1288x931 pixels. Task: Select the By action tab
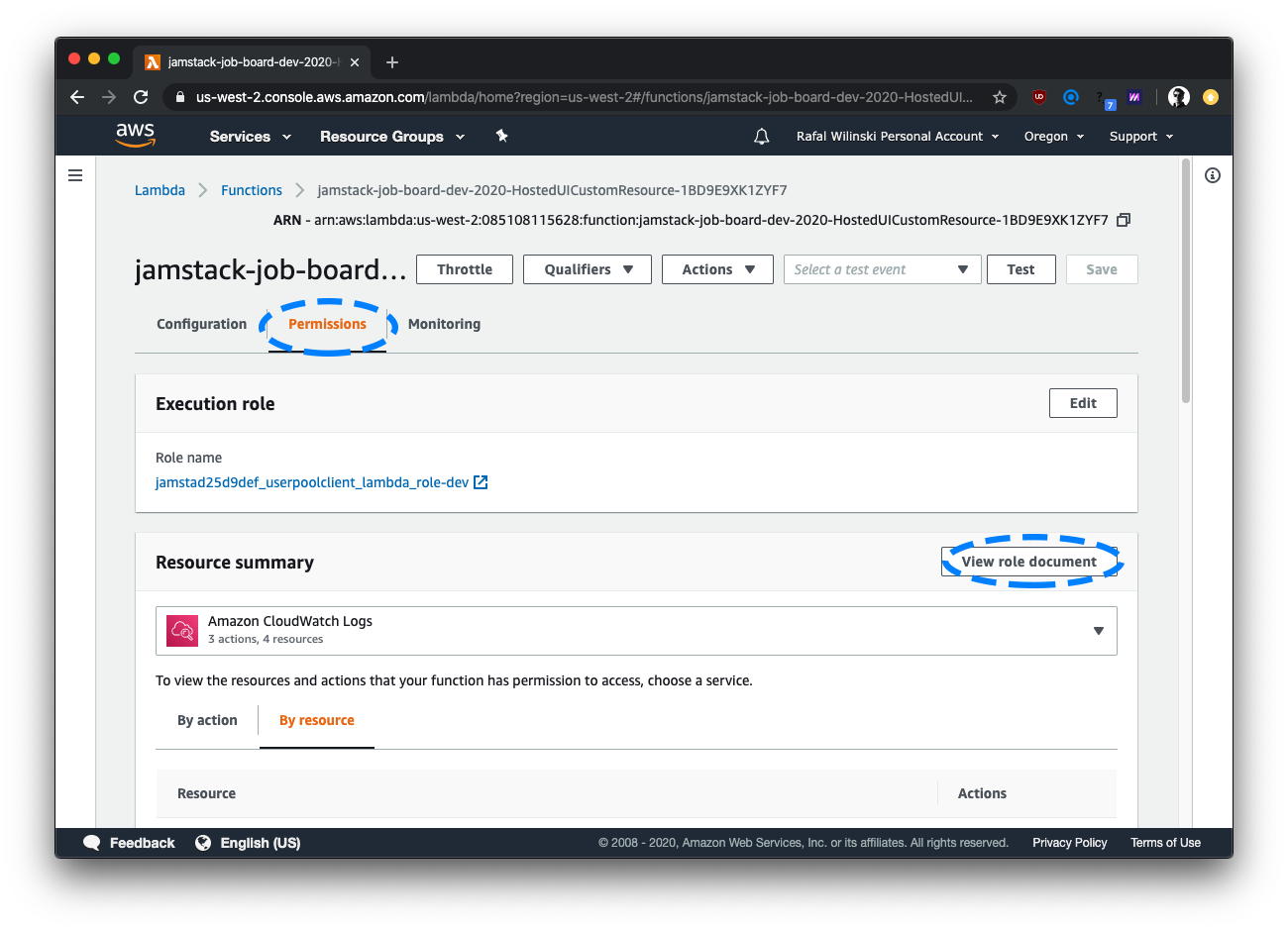tap(207, 720)
